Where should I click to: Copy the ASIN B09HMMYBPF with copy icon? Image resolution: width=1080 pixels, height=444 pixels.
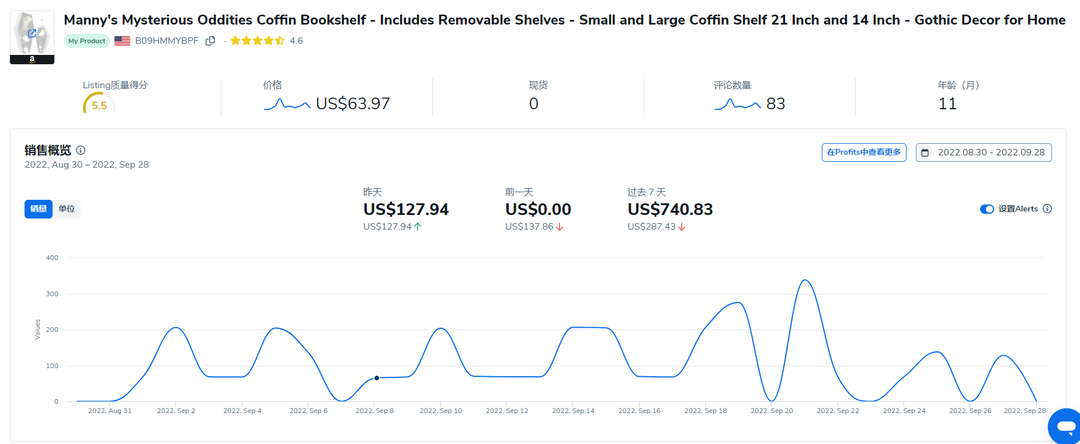pyautogui.click(x=210, y=41)
